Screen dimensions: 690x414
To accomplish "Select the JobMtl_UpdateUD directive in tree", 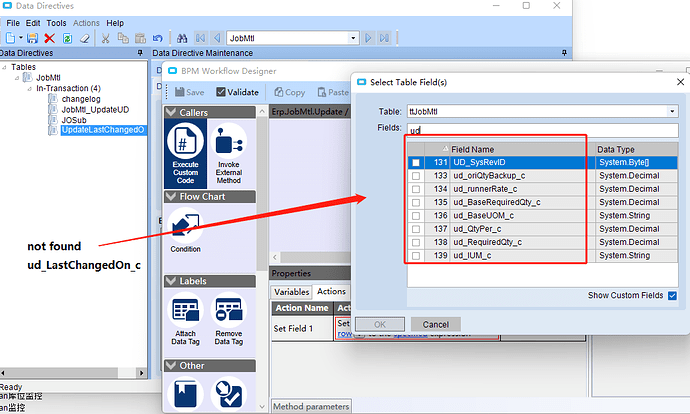I will tap(95, 110).
